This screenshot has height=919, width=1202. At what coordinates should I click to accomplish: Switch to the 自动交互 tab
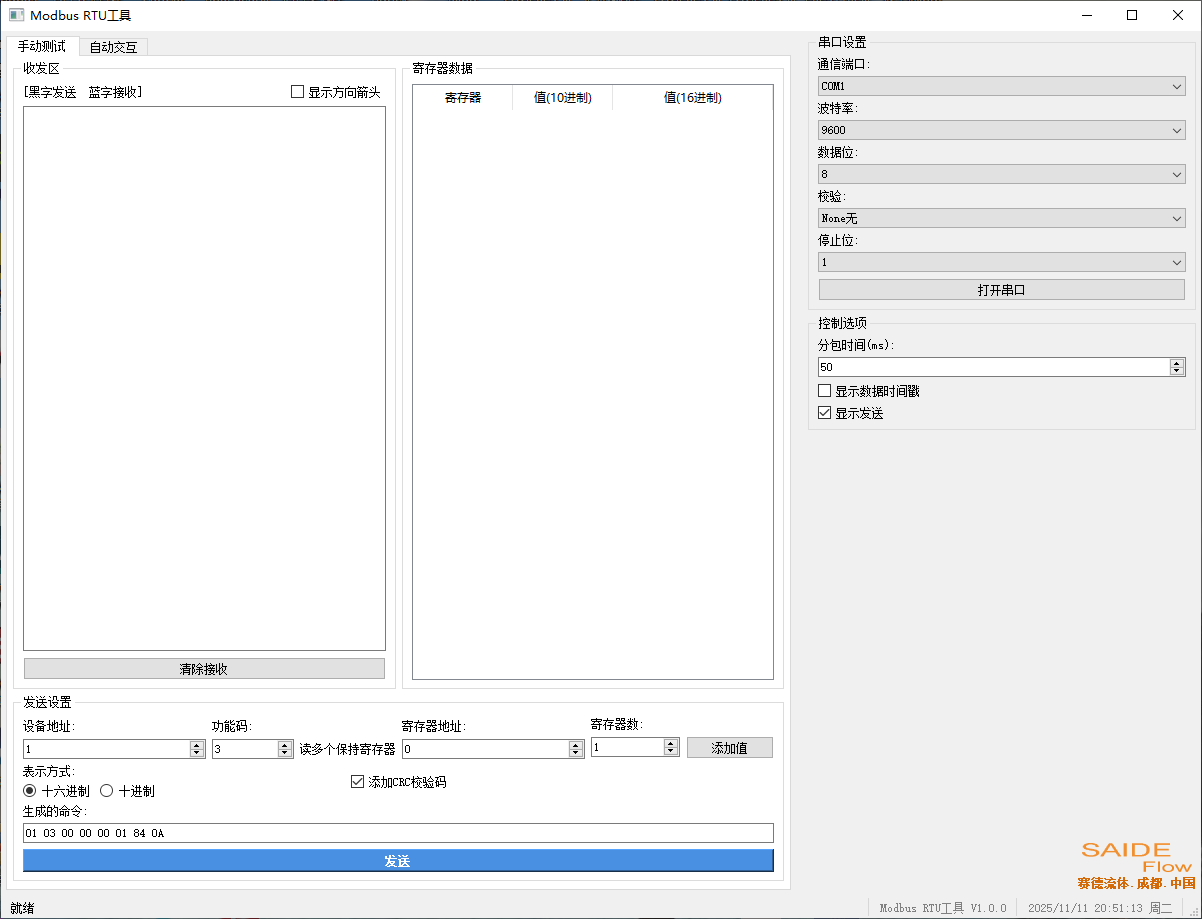click(x=112, y=46)
